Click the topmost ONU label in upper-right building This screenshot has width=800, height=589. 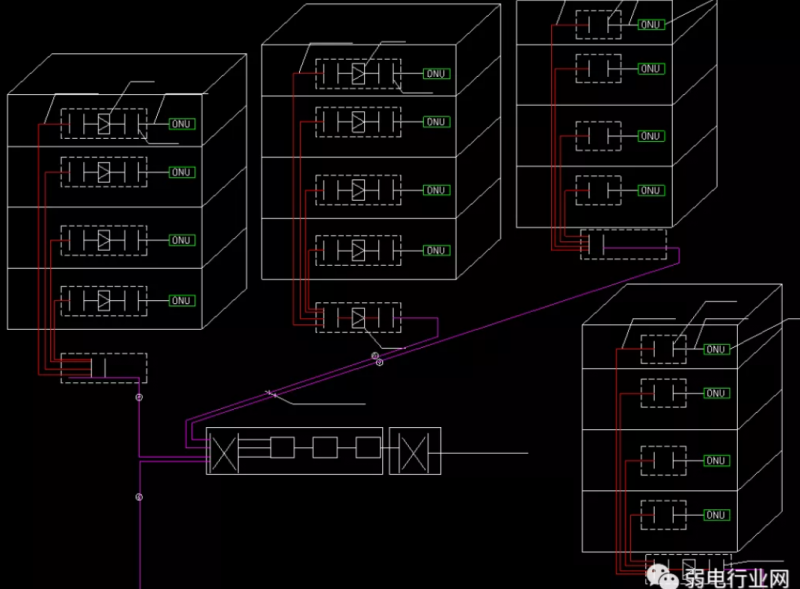pyautogui.click(x=649, y=24)
